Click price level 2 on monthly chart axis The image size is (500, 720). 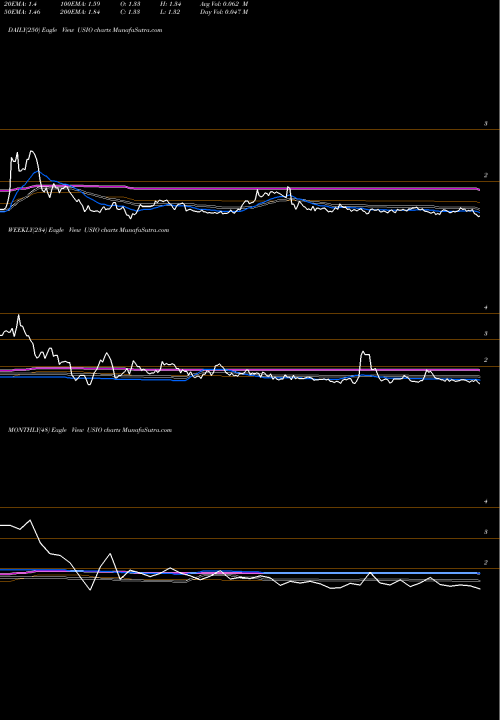tap(486, 562)
